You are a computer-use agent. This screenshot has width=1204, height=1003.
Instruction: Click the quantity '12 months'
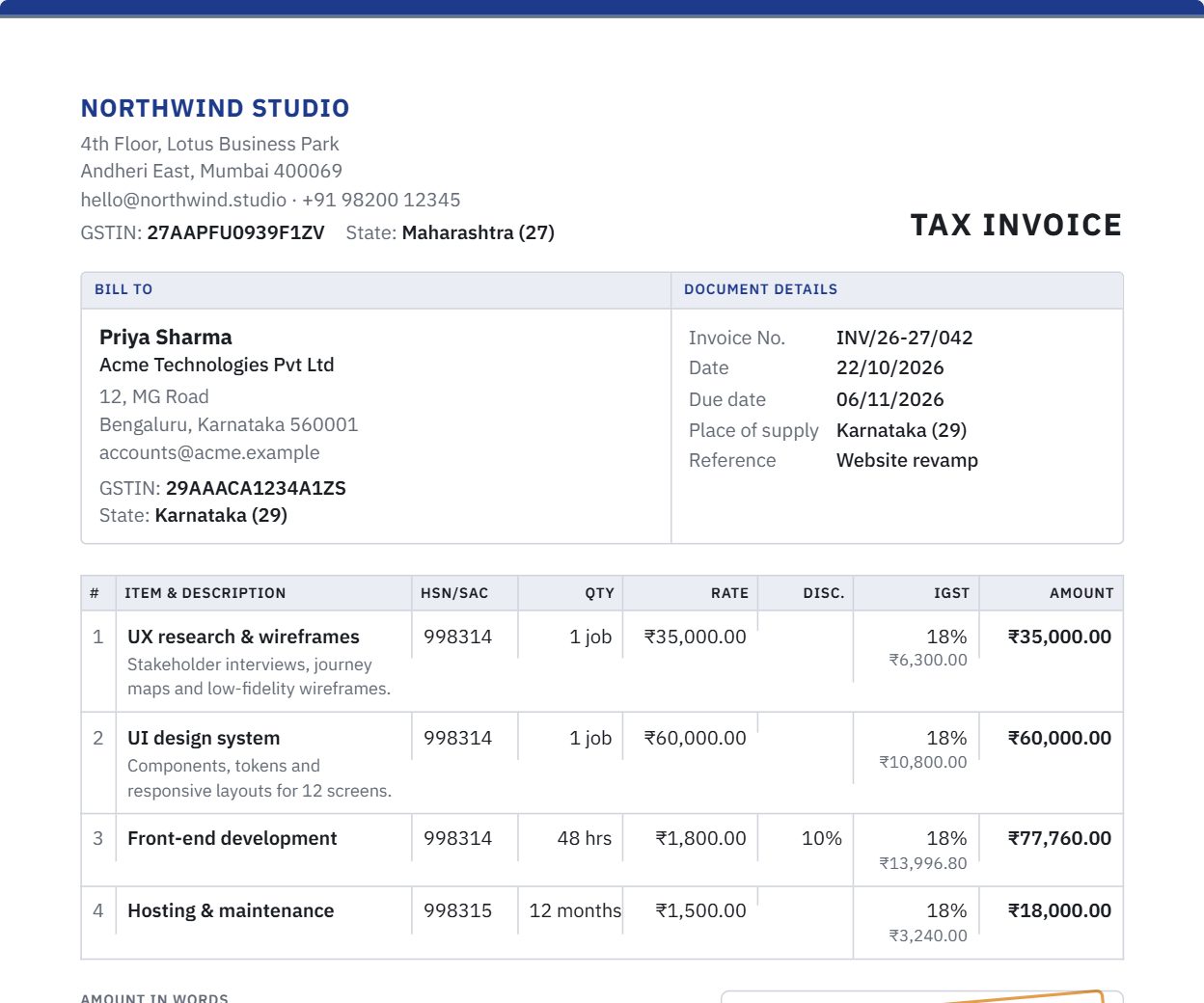(575, 910)
